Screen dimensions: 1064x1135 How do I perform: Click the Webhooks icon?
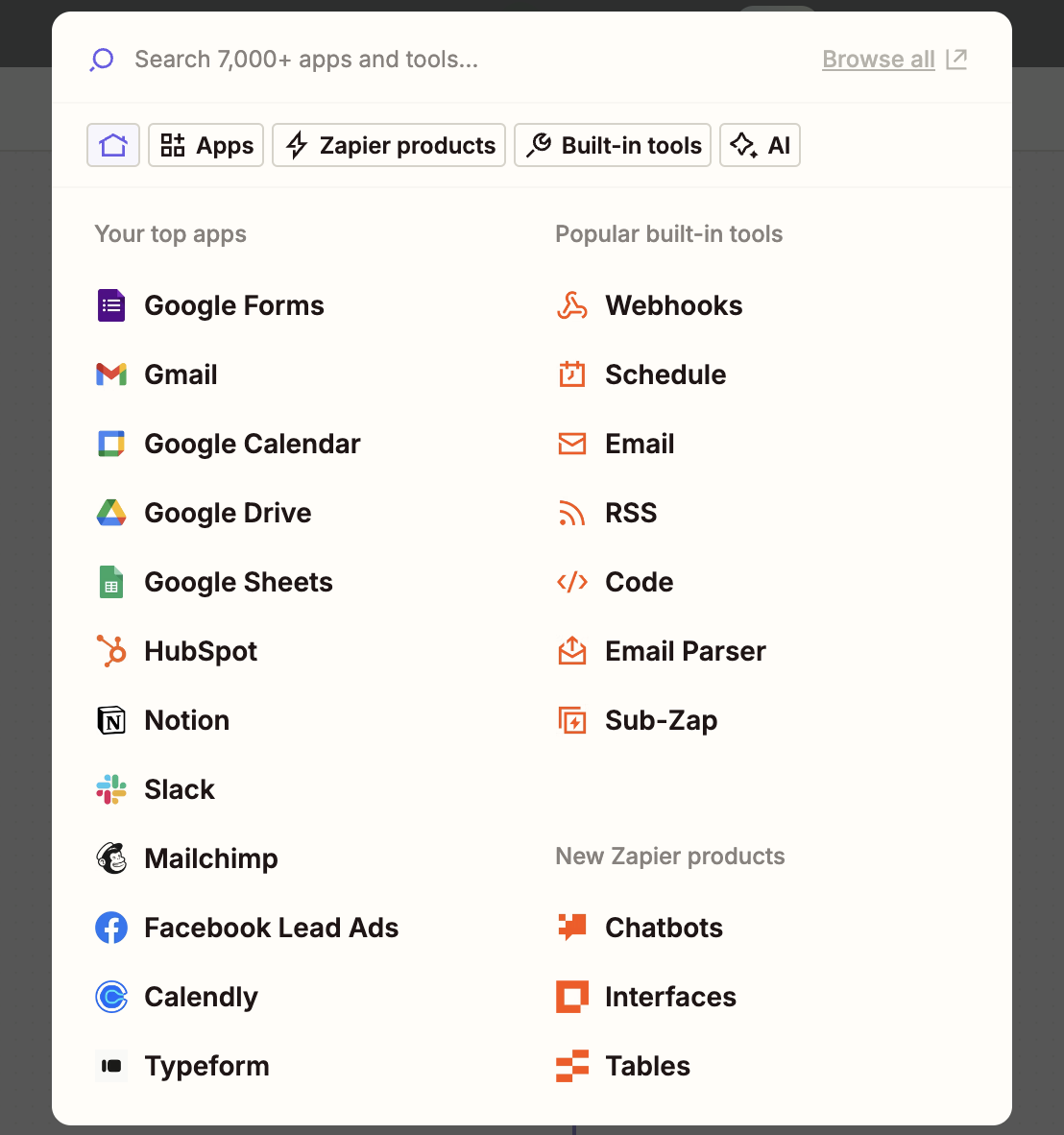coord(572,305)
